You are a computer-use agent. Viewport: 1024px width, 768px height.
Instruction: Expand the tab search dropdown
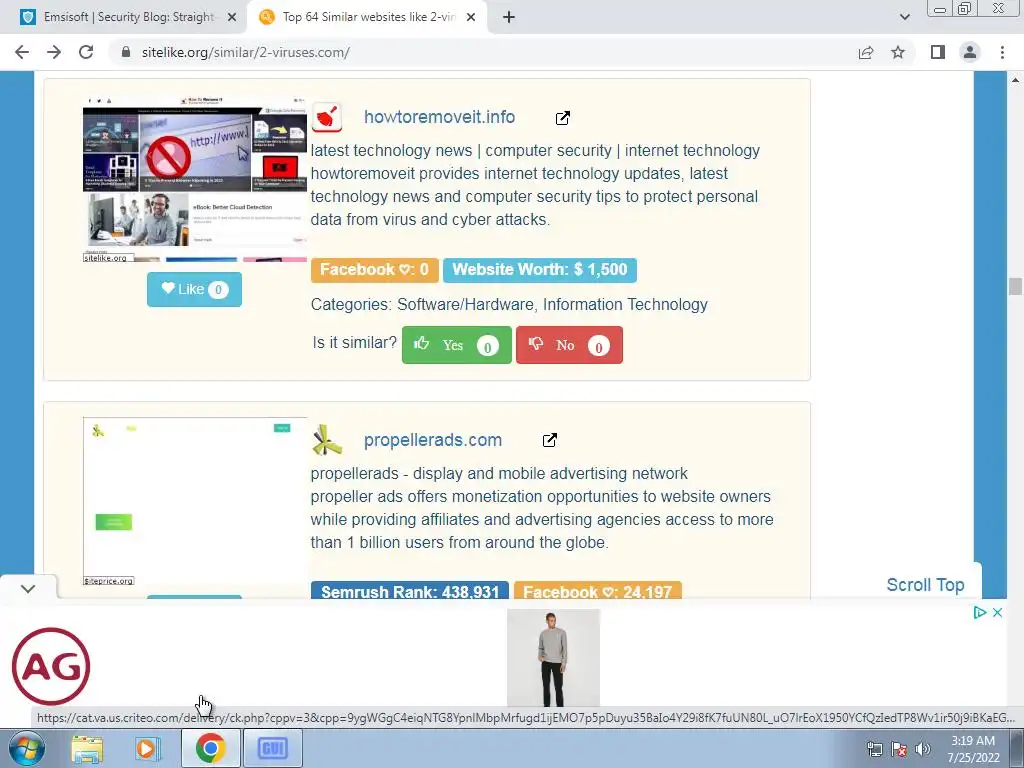tap(904, 17)
